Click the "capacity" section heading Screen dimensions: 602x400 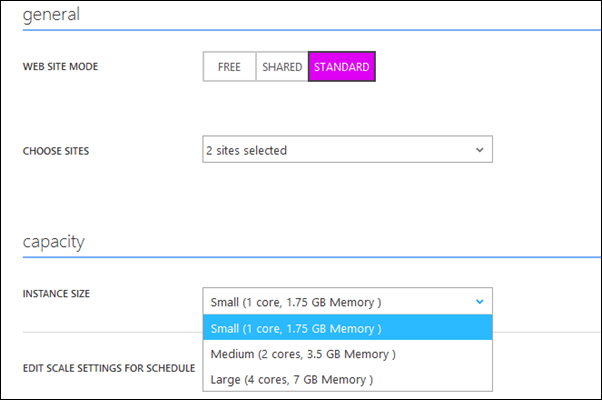(x=54, y=241)
